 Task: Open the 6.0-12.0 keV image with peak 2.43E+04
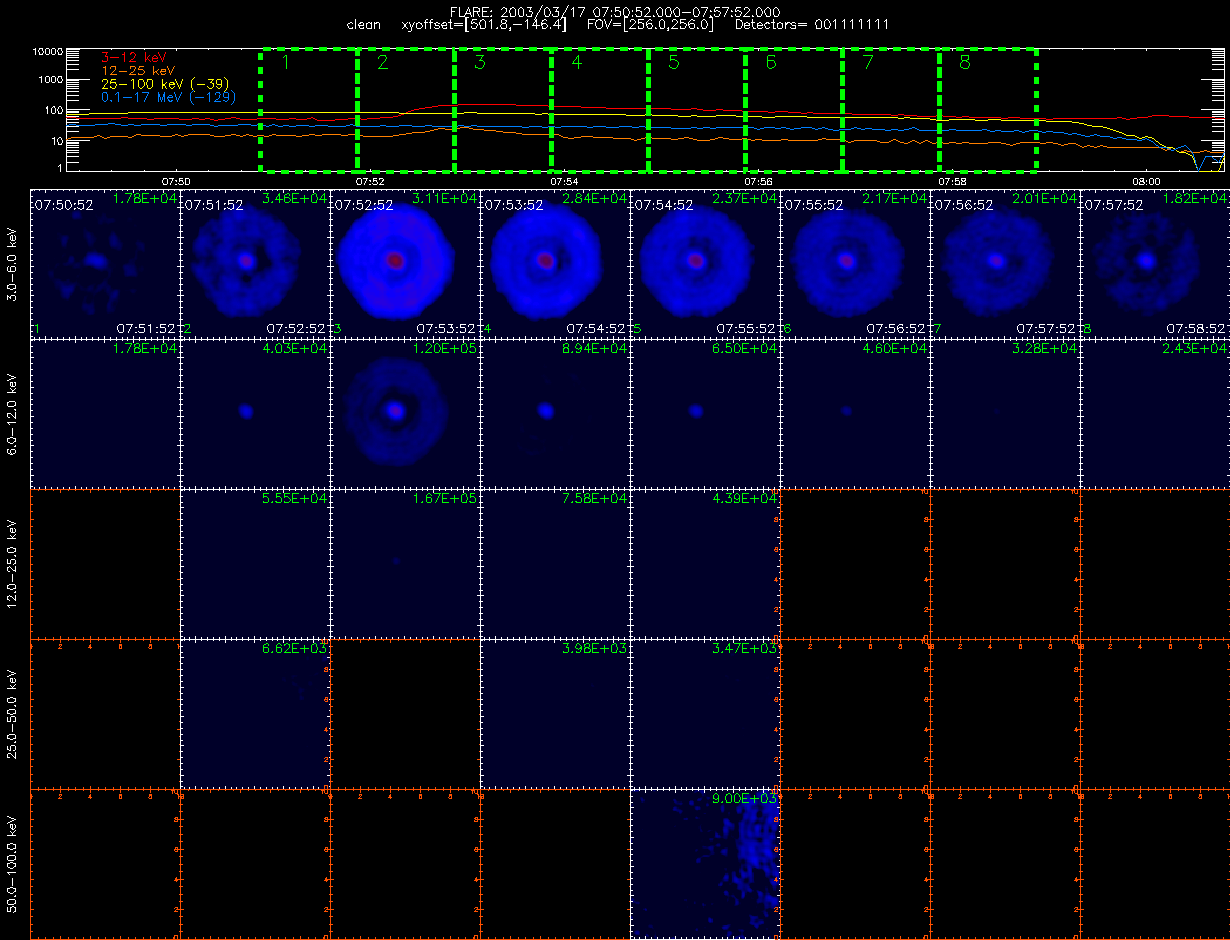(1155, 413)
